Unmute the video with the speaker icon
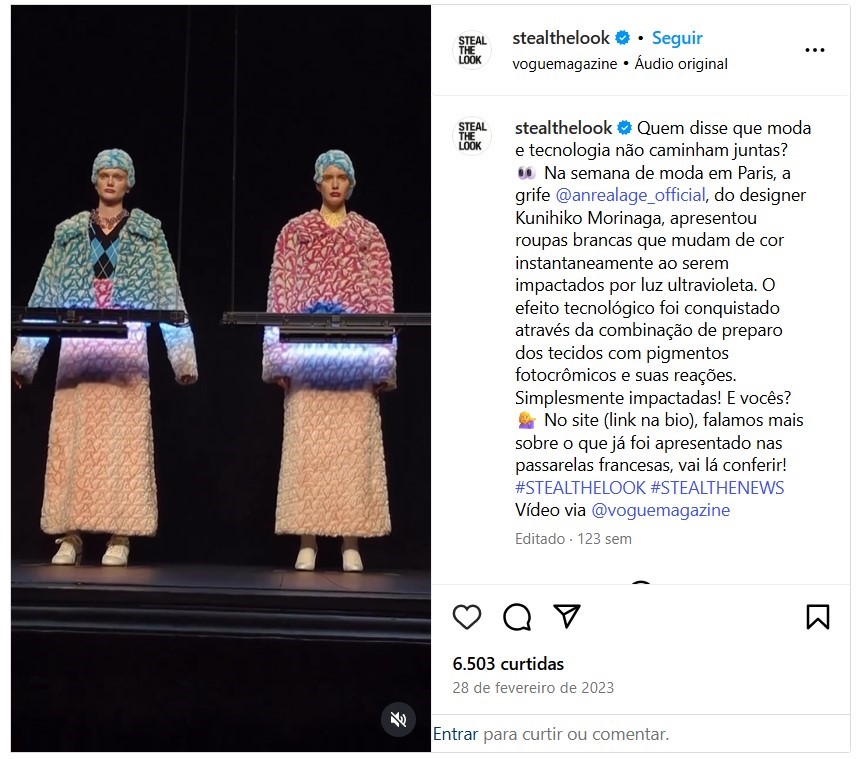858x759 pixels. (398, 719)
